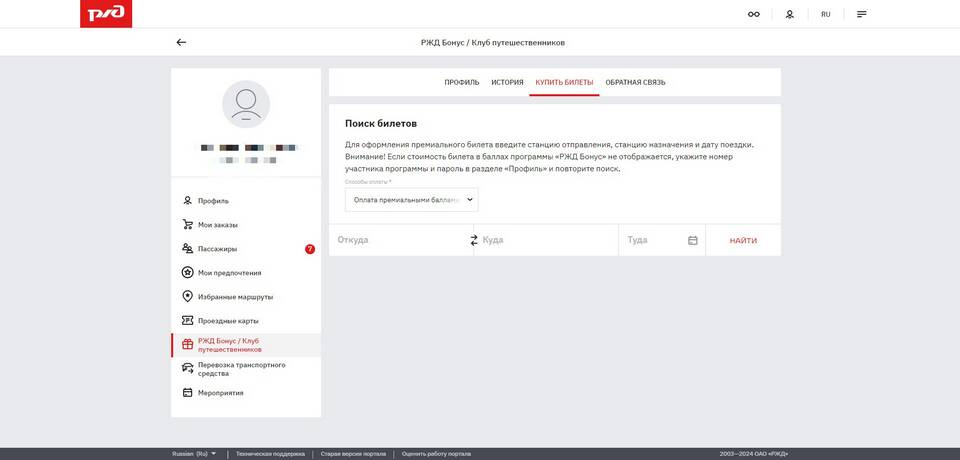Open Мероприятия in the sidebar
The height and width of the screenshot is (460, 960).
246,393
